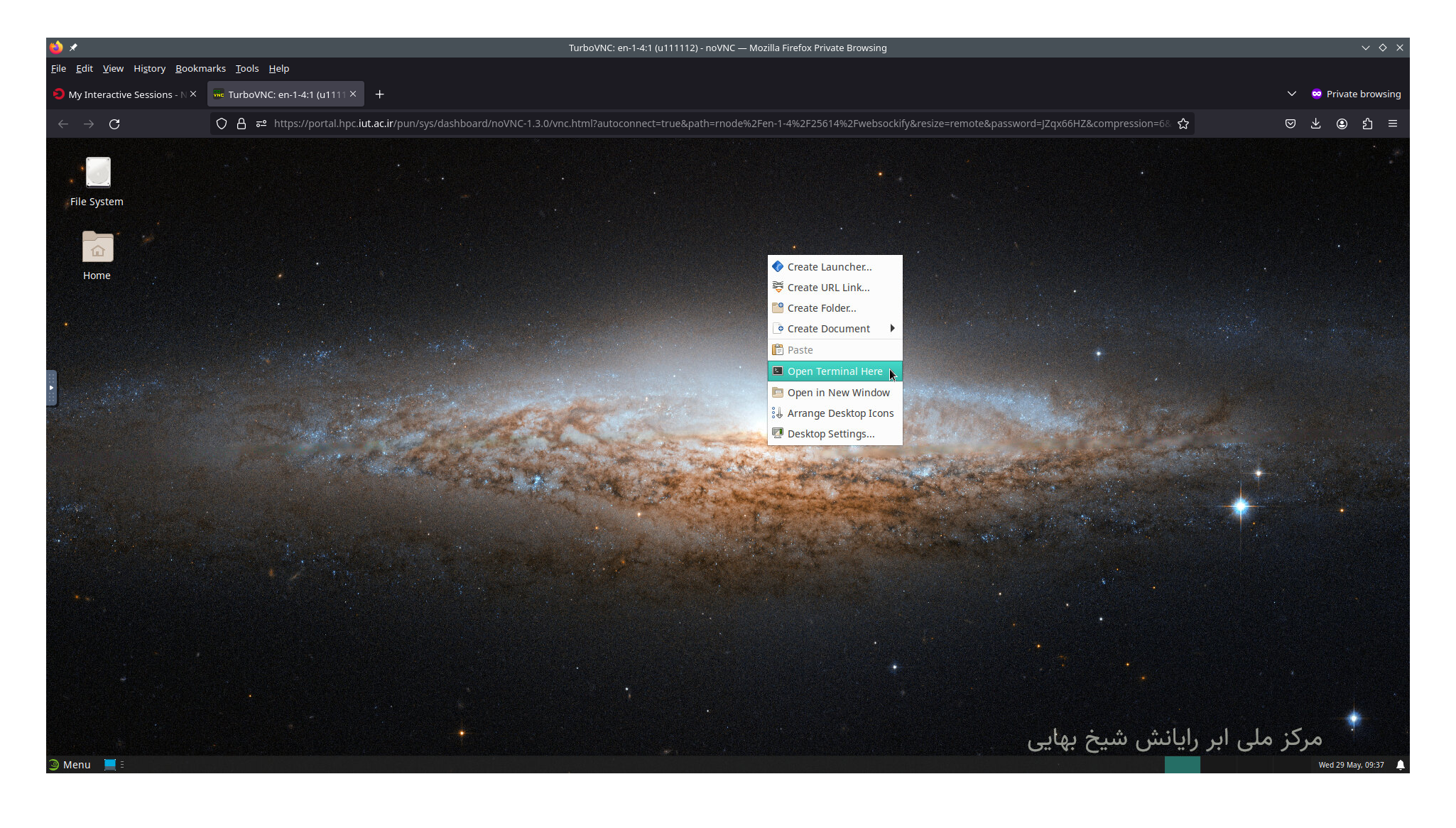1456x828 pixels.
Task: Click the Desktop Settings option
Action: click(831, 433)
